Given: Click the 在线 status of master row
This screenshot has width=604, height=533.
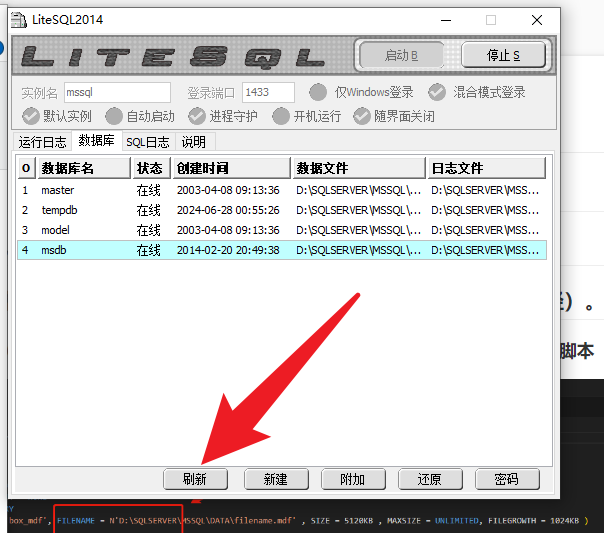Looking at the screenshot, I should (x=148, y=190).
